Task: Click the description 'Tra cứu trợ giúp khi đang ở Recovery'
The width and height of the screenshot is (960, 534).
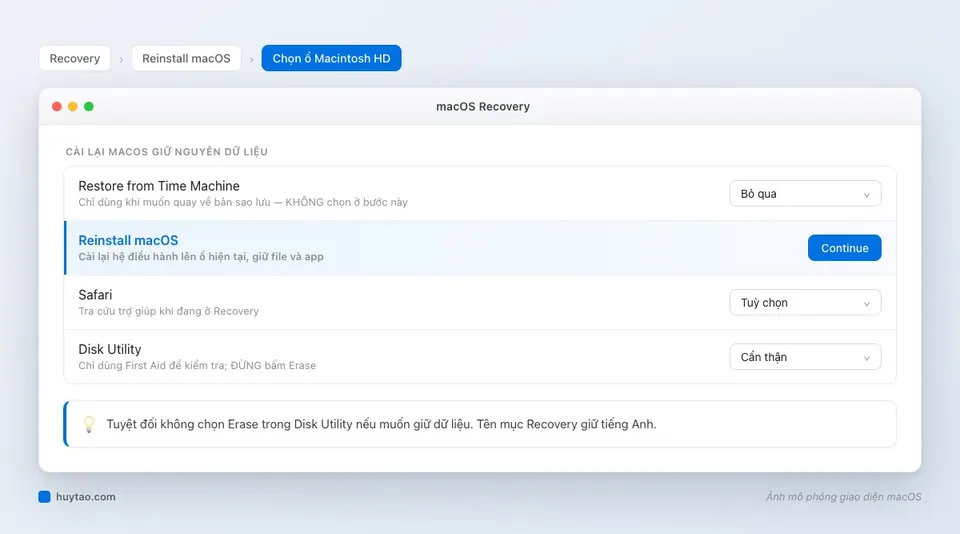Action: 168,311
